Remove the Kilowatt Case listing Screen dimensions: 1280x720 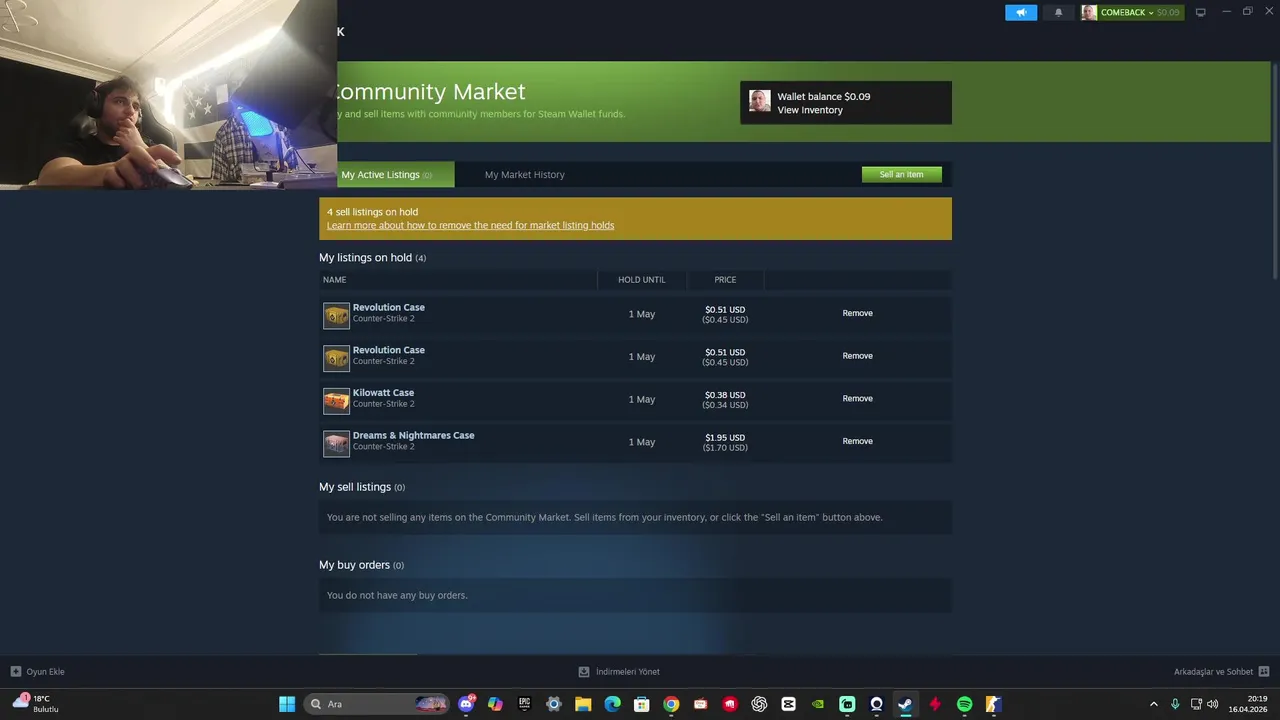point(857,399)
